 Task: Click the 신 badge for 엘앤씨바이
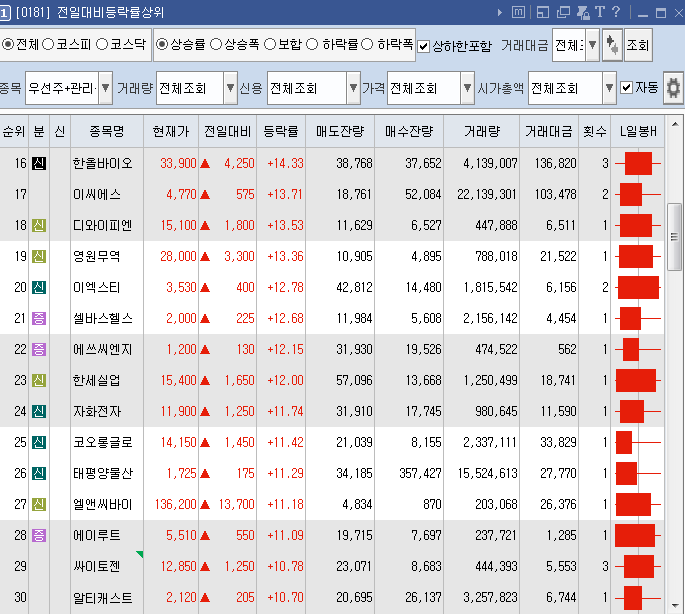click(x=39, y=504)
